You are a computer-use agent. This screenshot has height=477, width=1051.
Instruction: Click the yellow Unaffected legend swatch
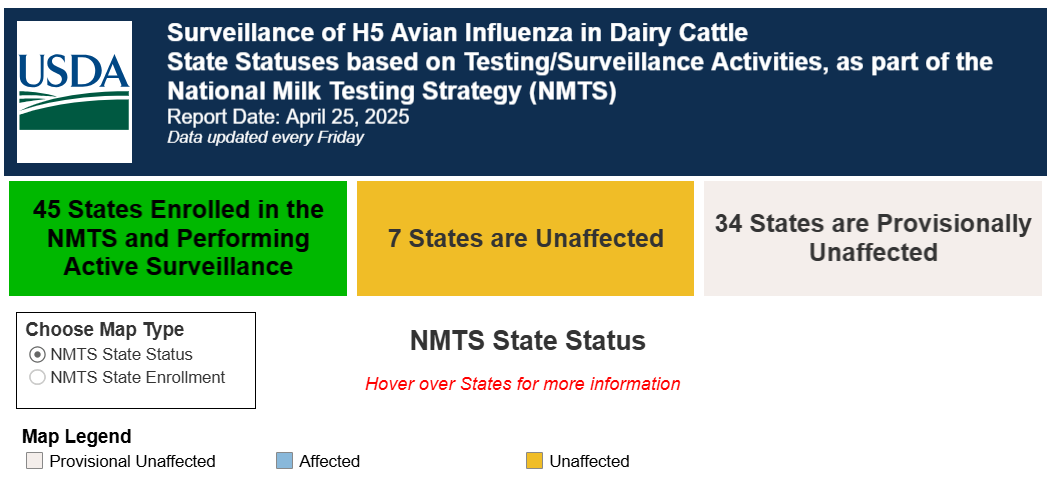click(534, 461)
